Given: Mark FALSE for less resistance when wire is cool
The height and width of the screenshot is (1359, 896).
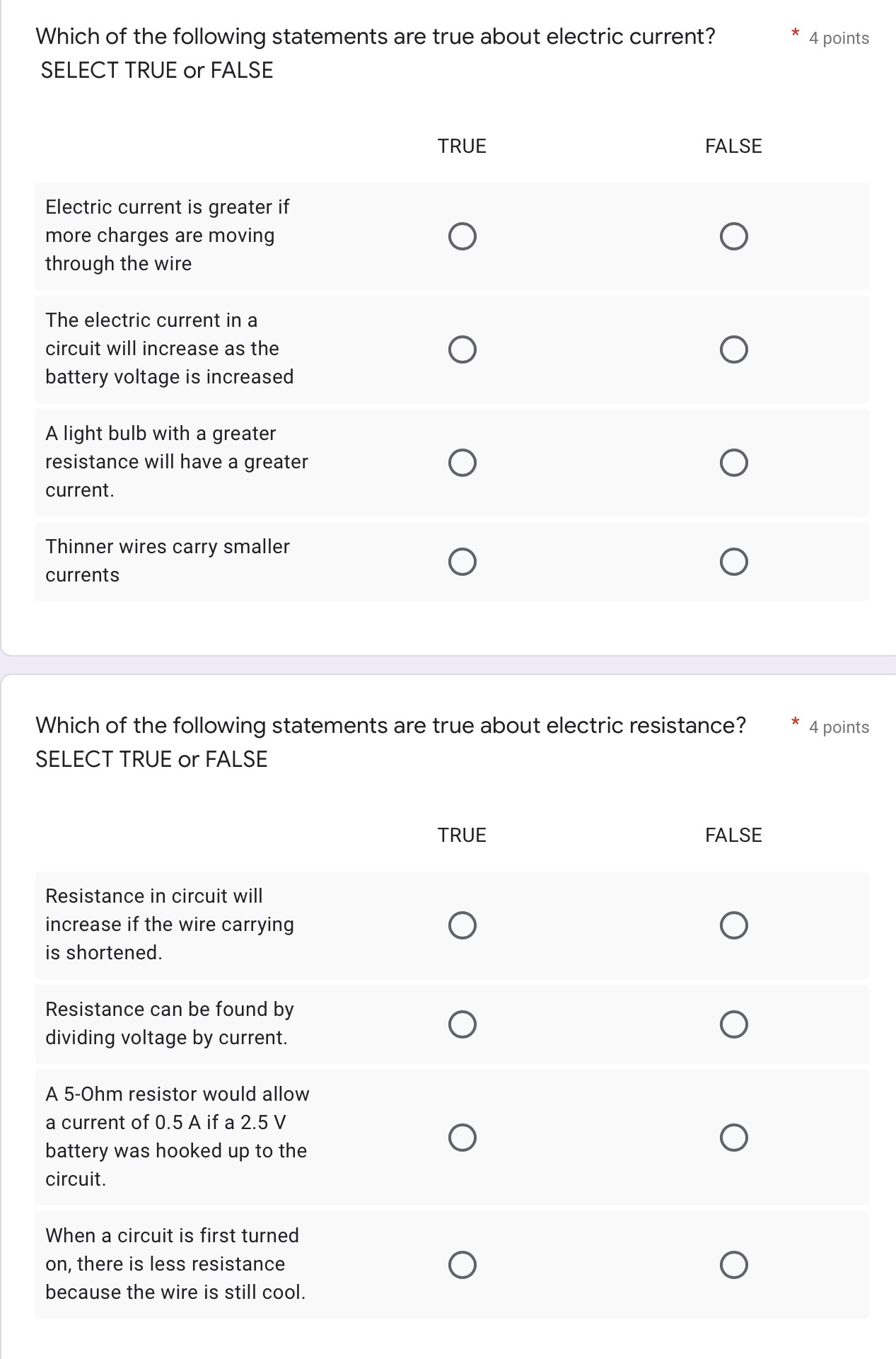Looking at the screenshot, I should pyautogui.click(x=734, y=1264).
